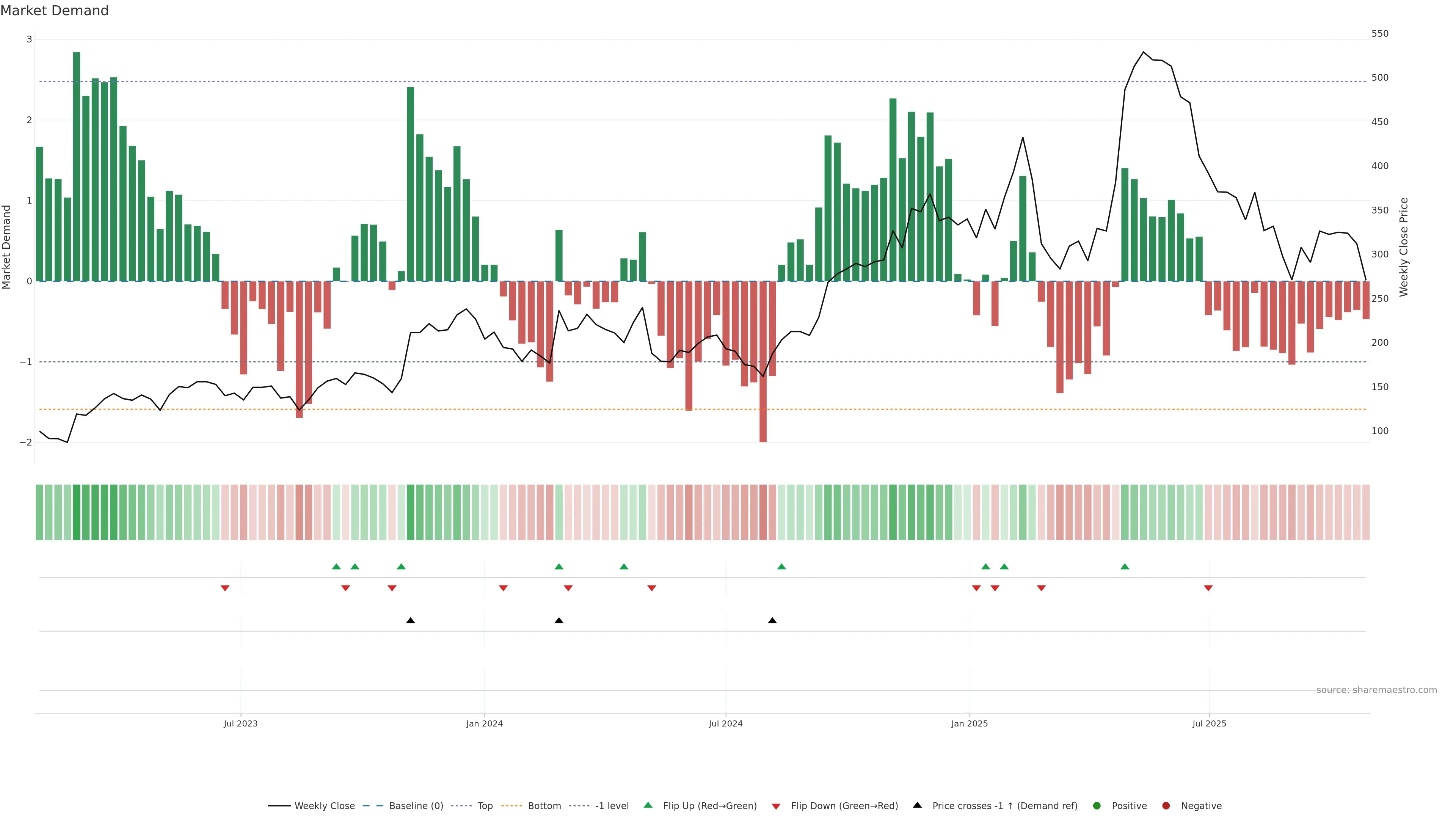Screen dimensions: 1456x819
Task: Click last red flip-down triangle near Jul 2025
Action: pyautogui.click(x=1208, y=588)
